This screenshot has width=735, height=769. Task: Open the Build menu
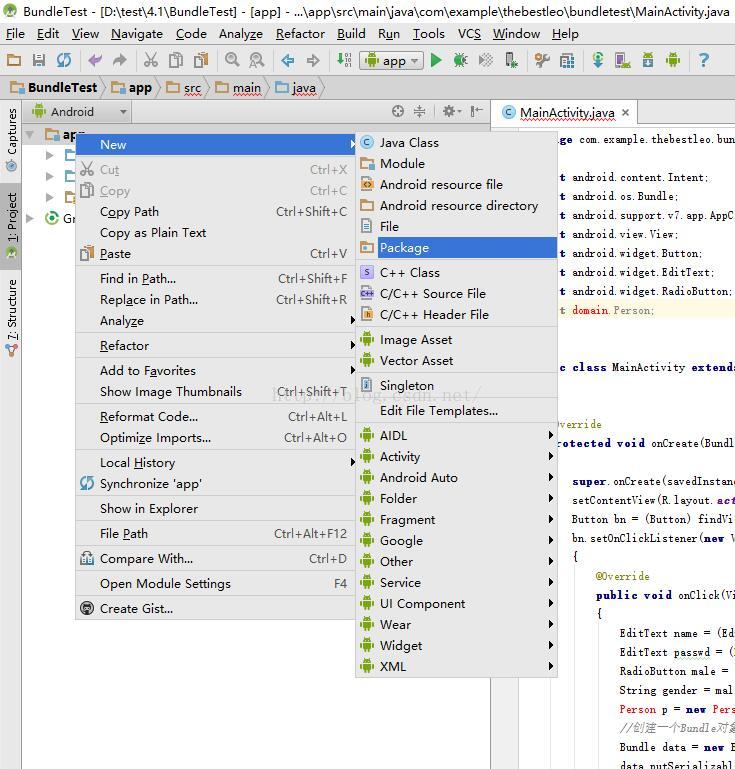[x=351, y=34]
